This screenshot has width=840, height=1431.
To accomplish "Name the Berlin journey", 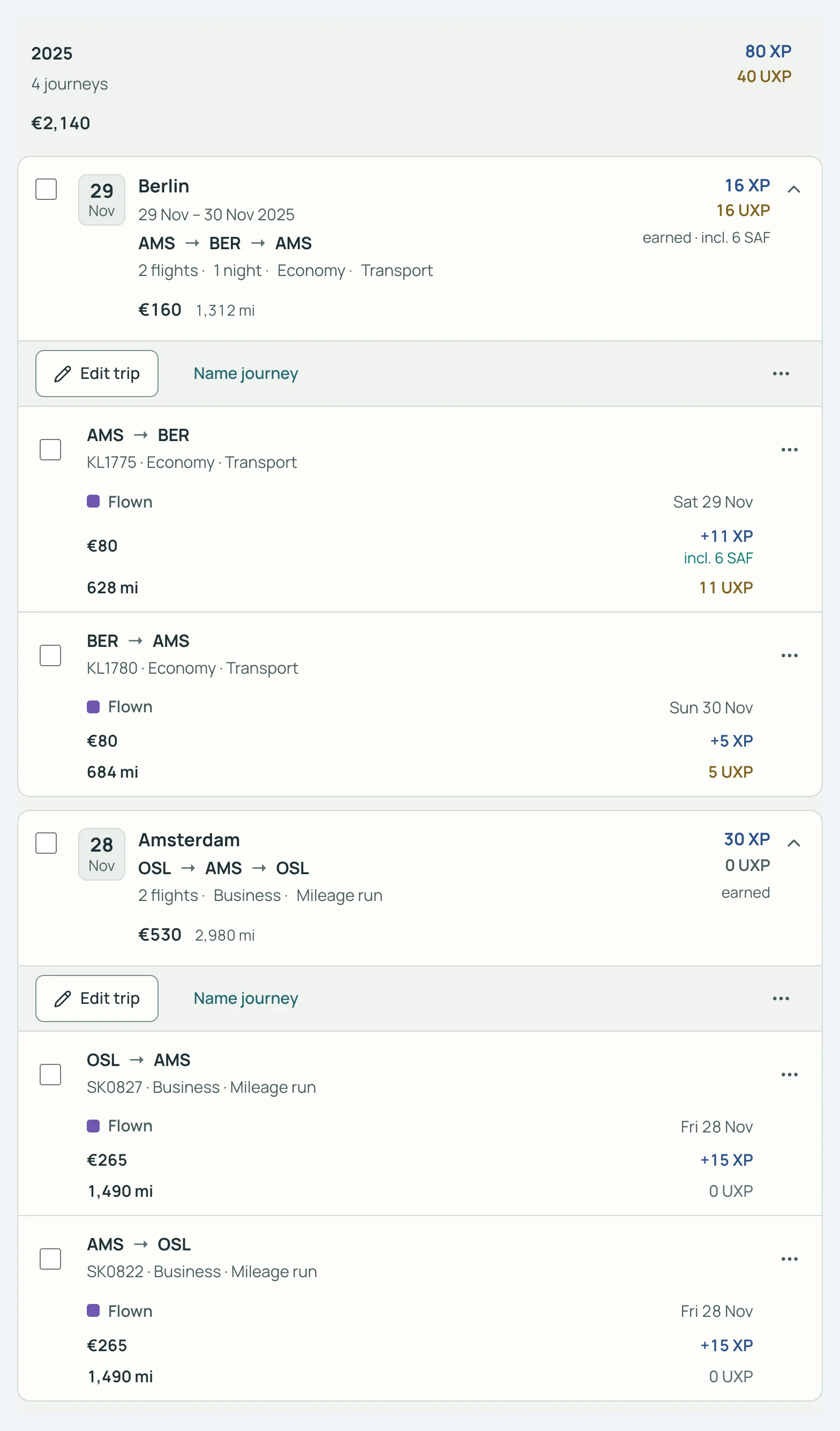I will click(x=246, y=374).
